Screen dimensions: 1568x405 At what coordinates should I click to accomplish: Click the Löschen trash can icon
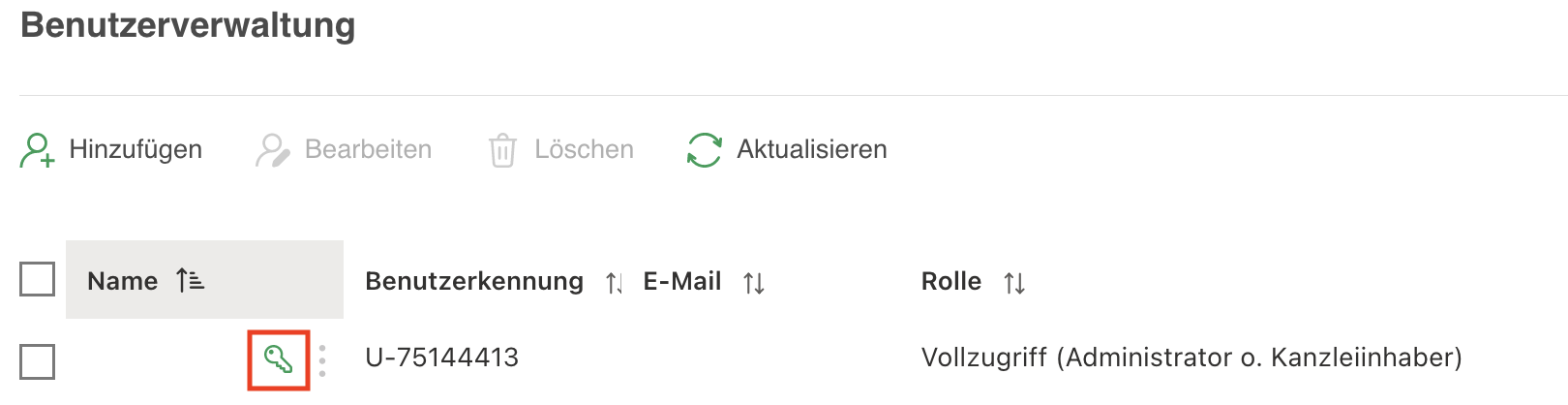point(502,150)
